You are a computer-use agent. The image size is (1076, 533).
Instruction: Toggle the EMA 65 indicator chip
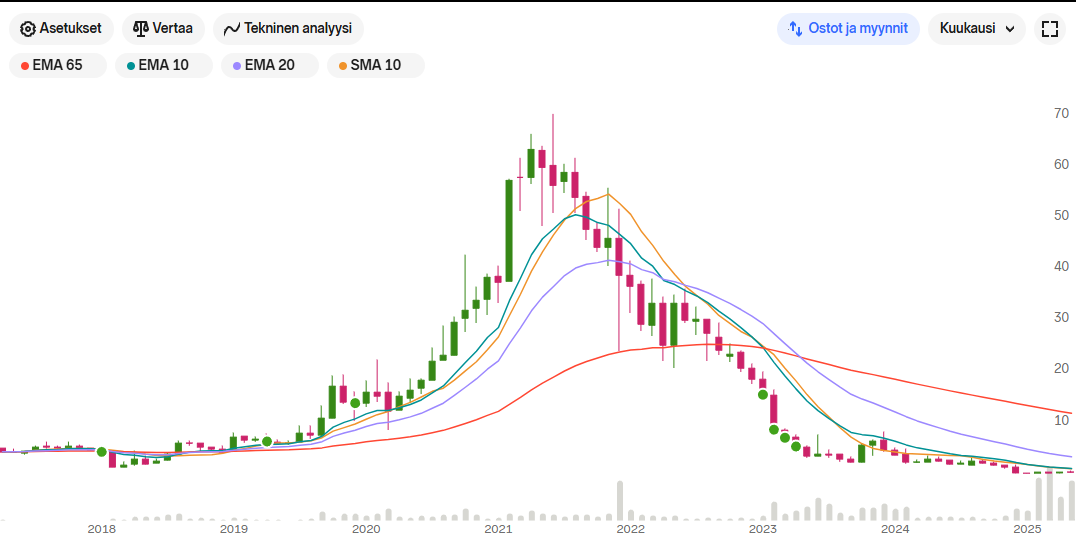pos(58,65)
